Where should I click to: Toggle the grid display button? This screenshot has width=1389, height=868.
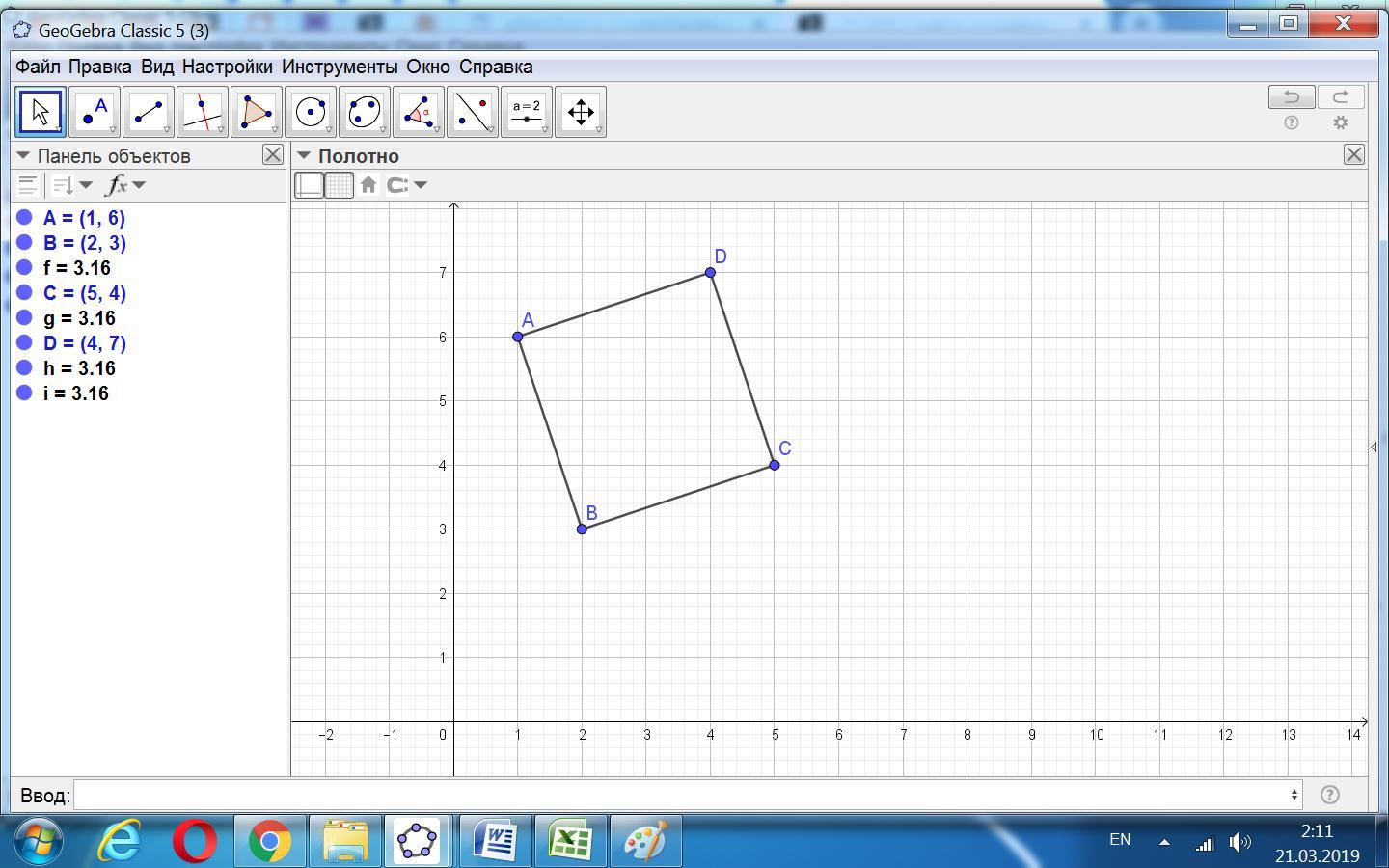339,185
